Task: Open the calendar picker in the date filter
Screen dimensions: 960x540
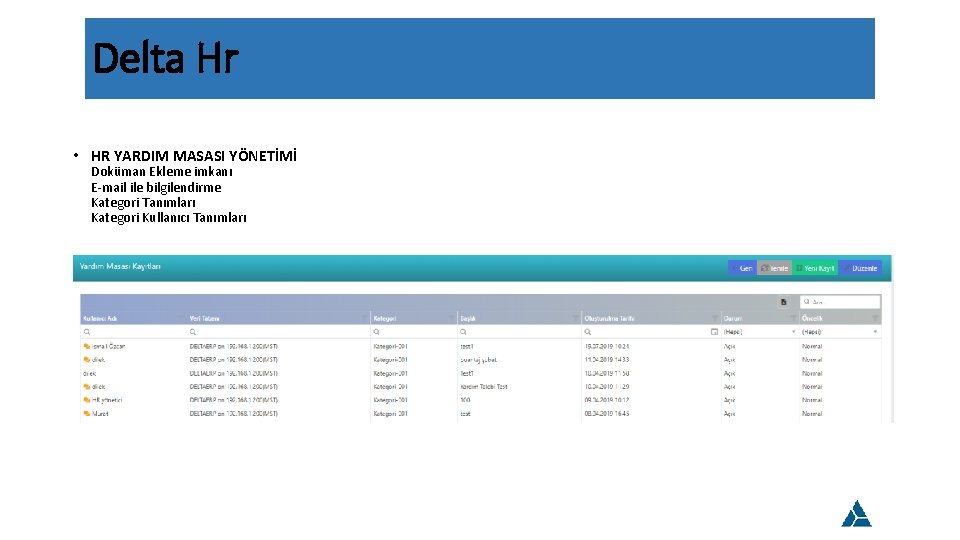Action: click(x=714, y=332)
